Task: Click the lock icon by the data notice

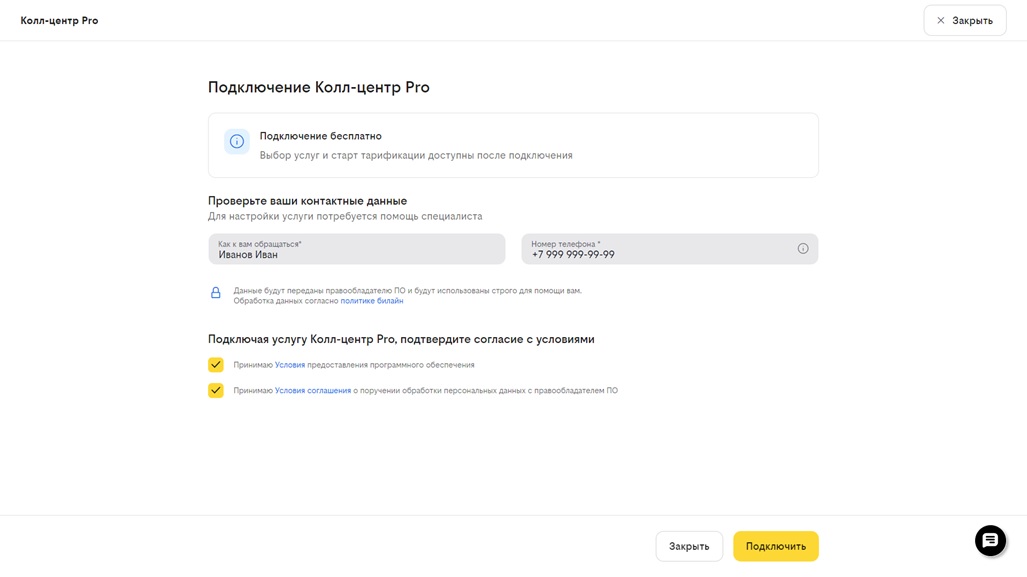Action: coord(216,293)
